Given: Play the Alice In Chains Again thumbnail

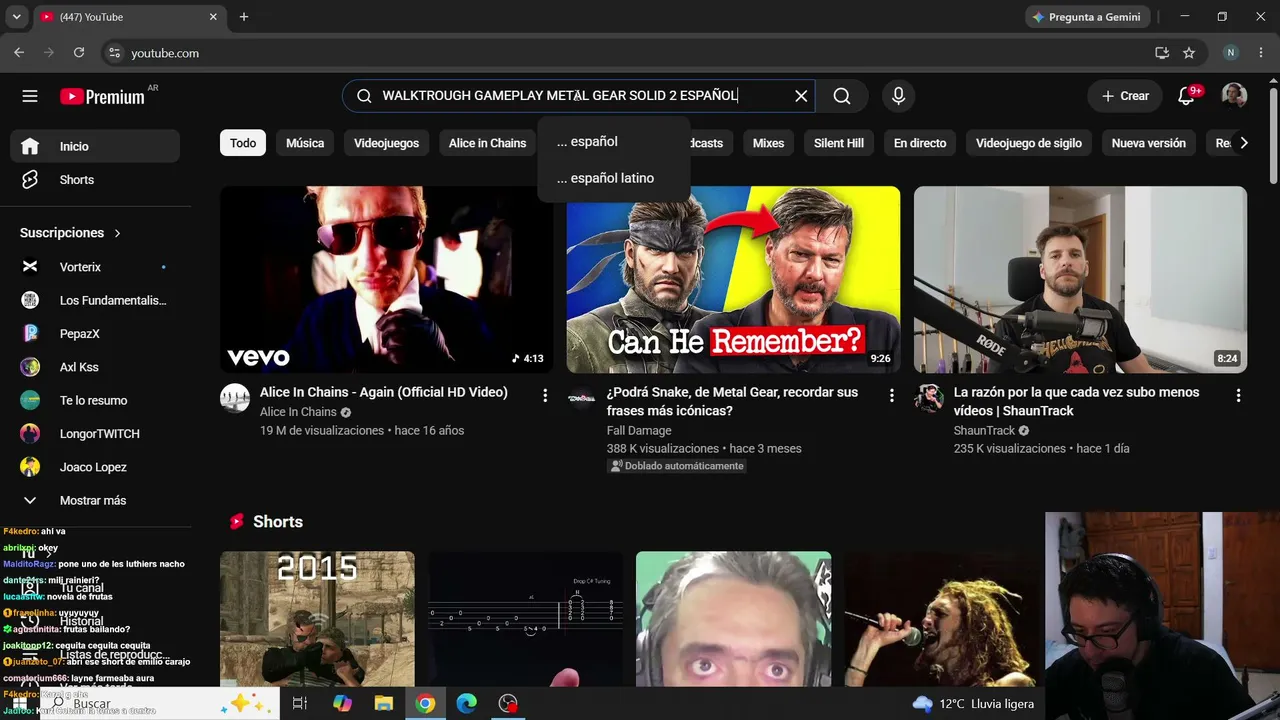Looking at the screenshot, I should (x=386, y=280).
